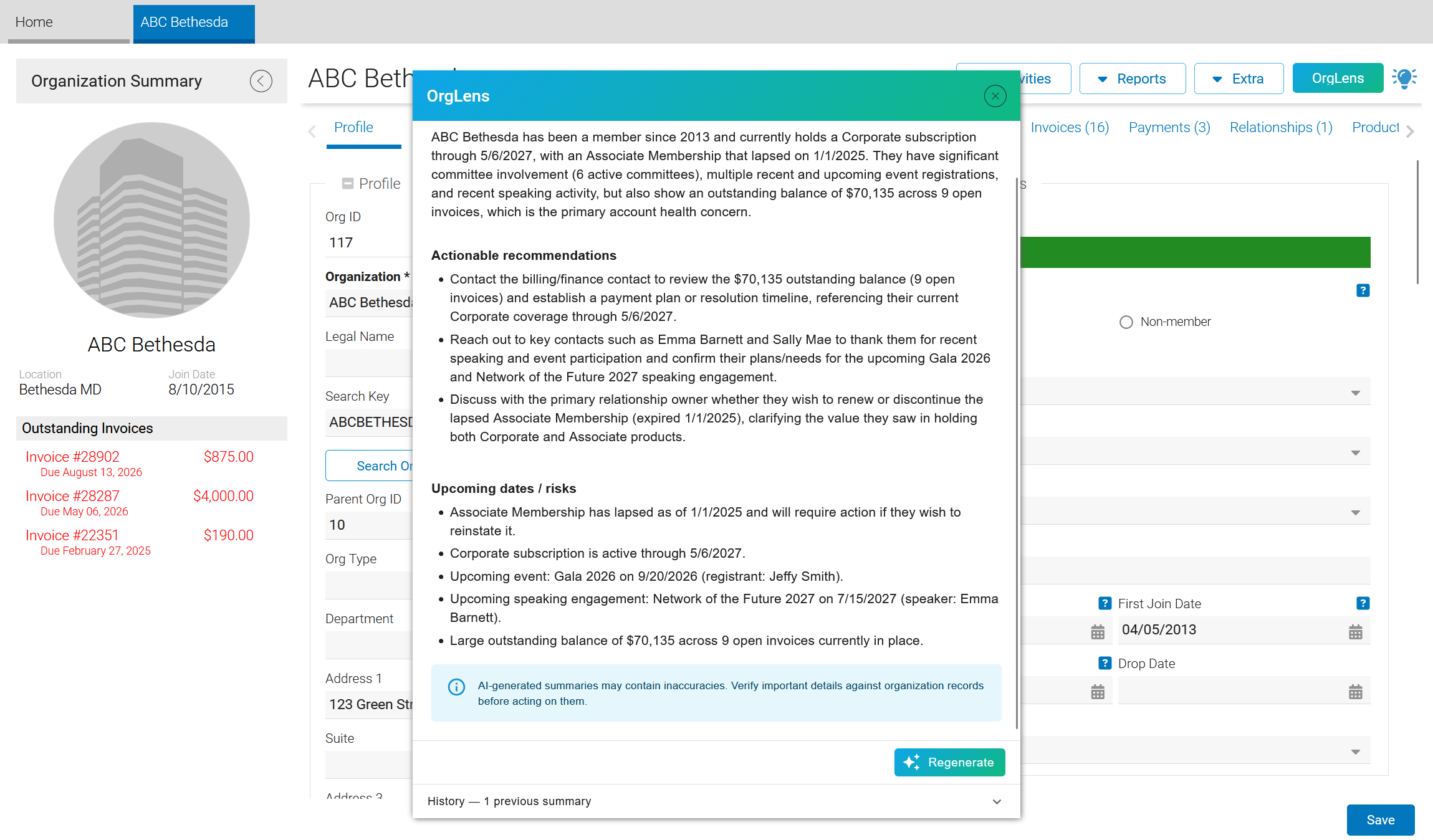Click the Search Key field ABCBETHESD
Screen dimensions: 1433x840
pos(368,422)
